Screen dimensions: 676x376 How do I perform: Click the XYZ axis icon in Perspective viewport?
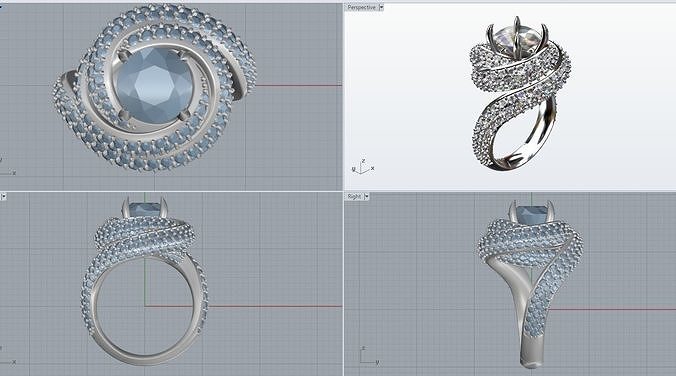[x=362, y=166]
